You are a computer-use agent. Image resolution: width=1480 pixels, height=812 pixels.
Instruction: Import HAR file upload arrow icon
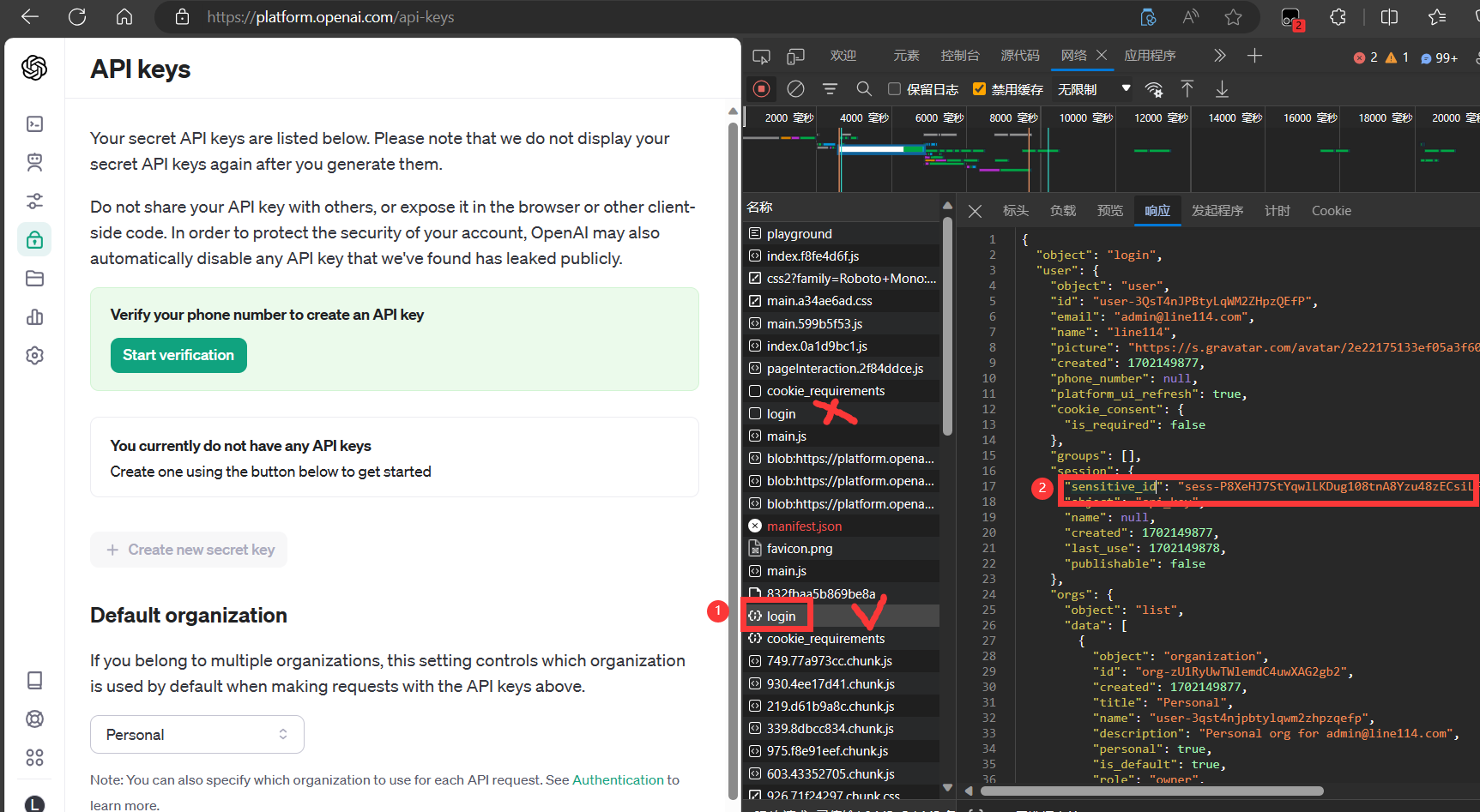click(x=1187, y=89)
